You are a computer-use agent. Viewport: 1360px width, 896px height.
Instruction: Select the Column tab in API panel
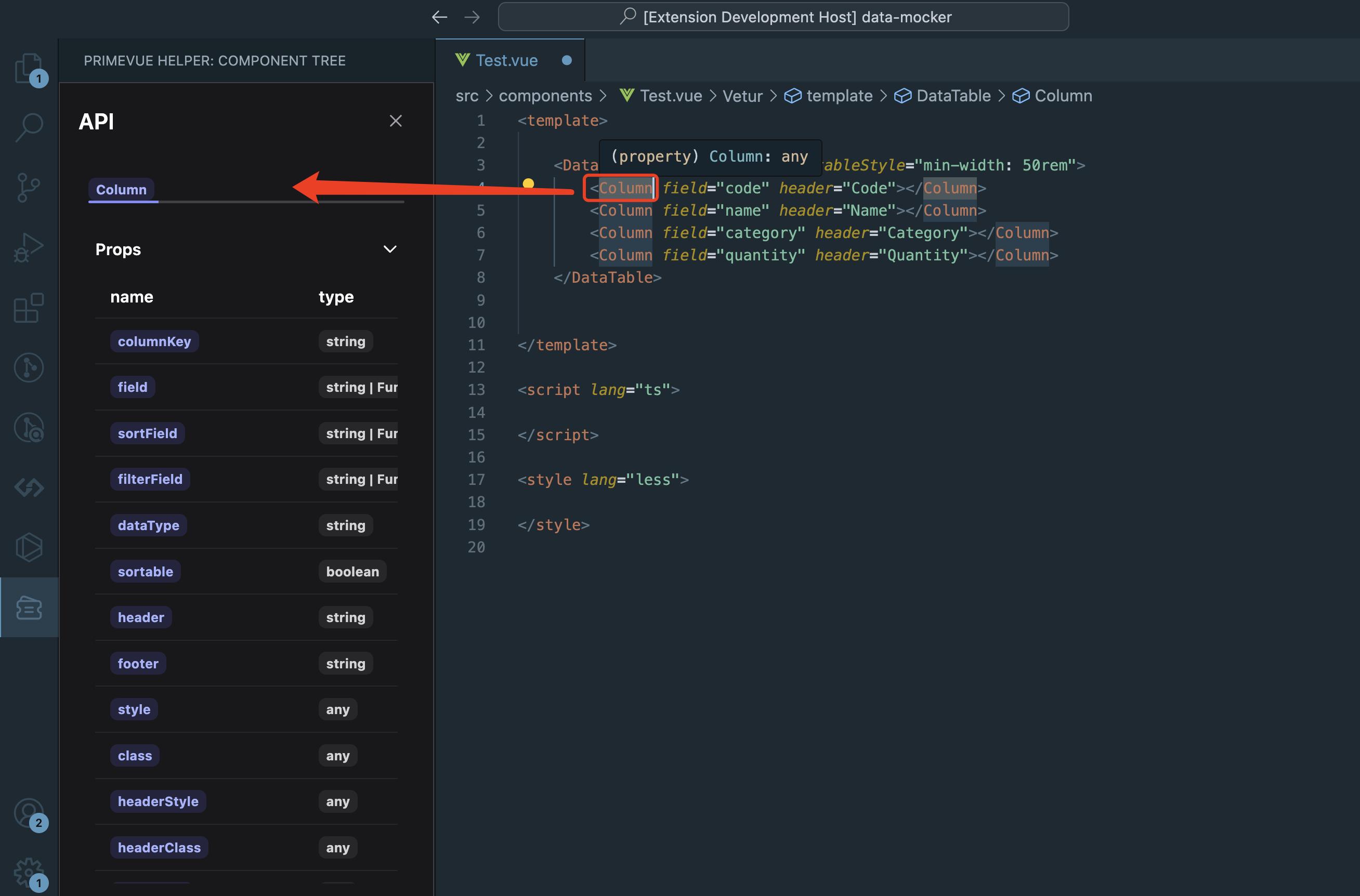[121, 190]
